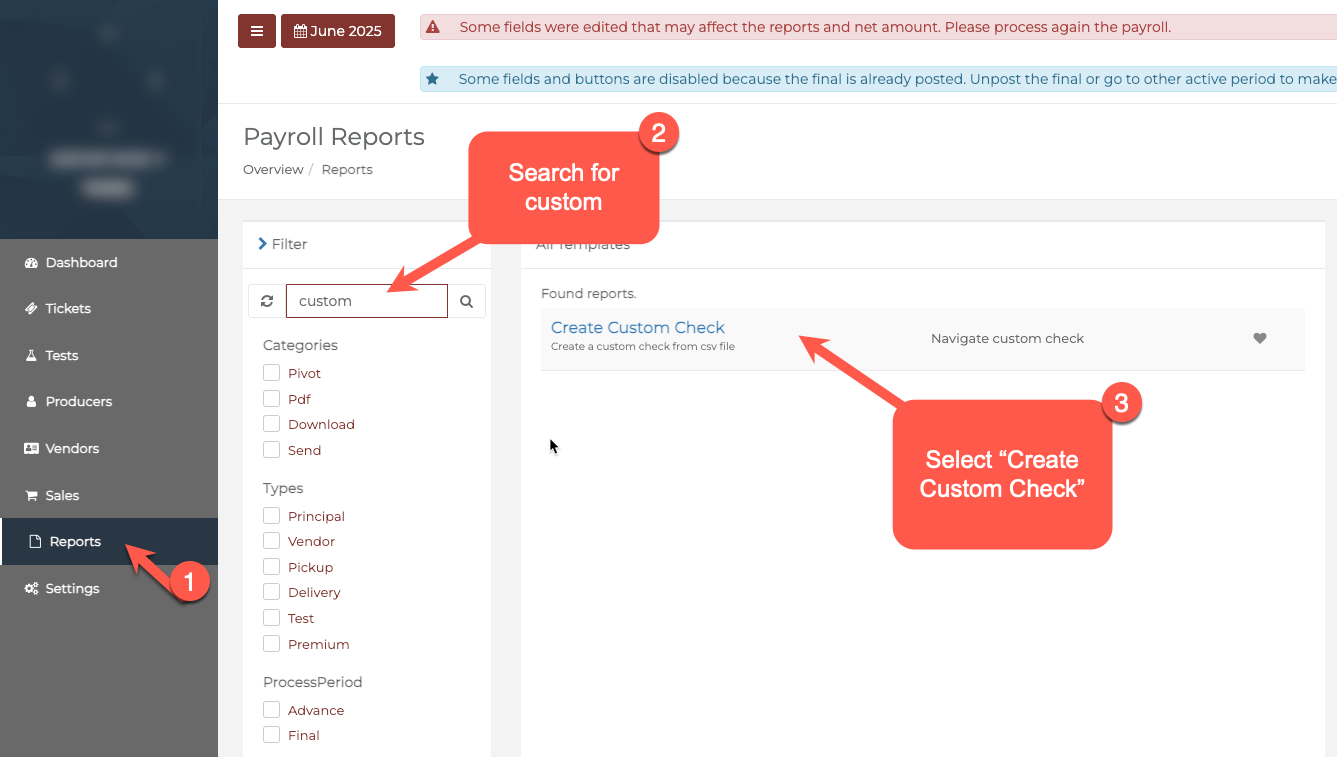Click the Sales cart icon
Image resolution: width=1337 pixels, height=757 pixels.
click(x=31, y=496)
